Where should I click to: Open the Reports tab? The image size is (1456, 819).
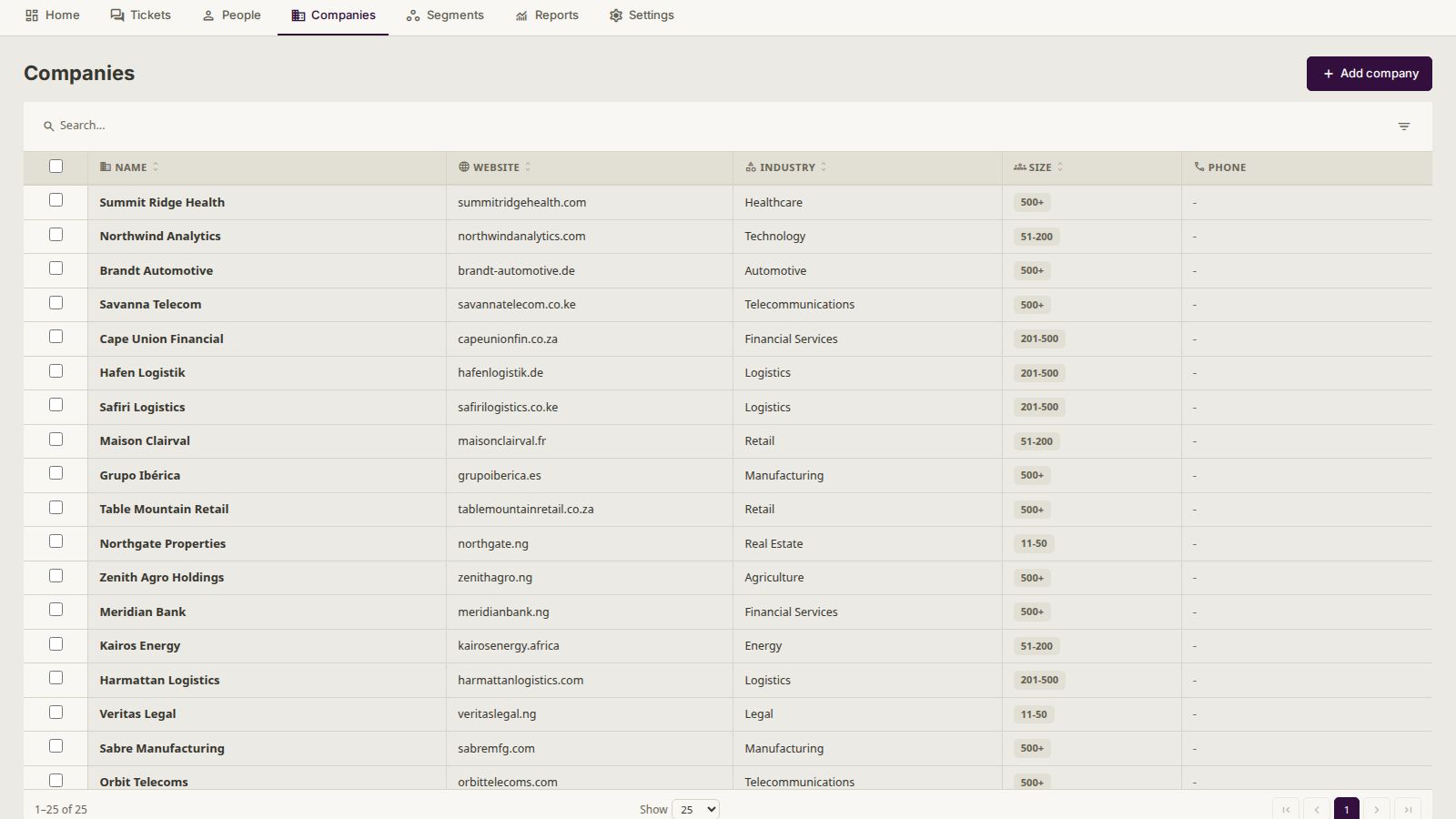(x=547, y=15)
